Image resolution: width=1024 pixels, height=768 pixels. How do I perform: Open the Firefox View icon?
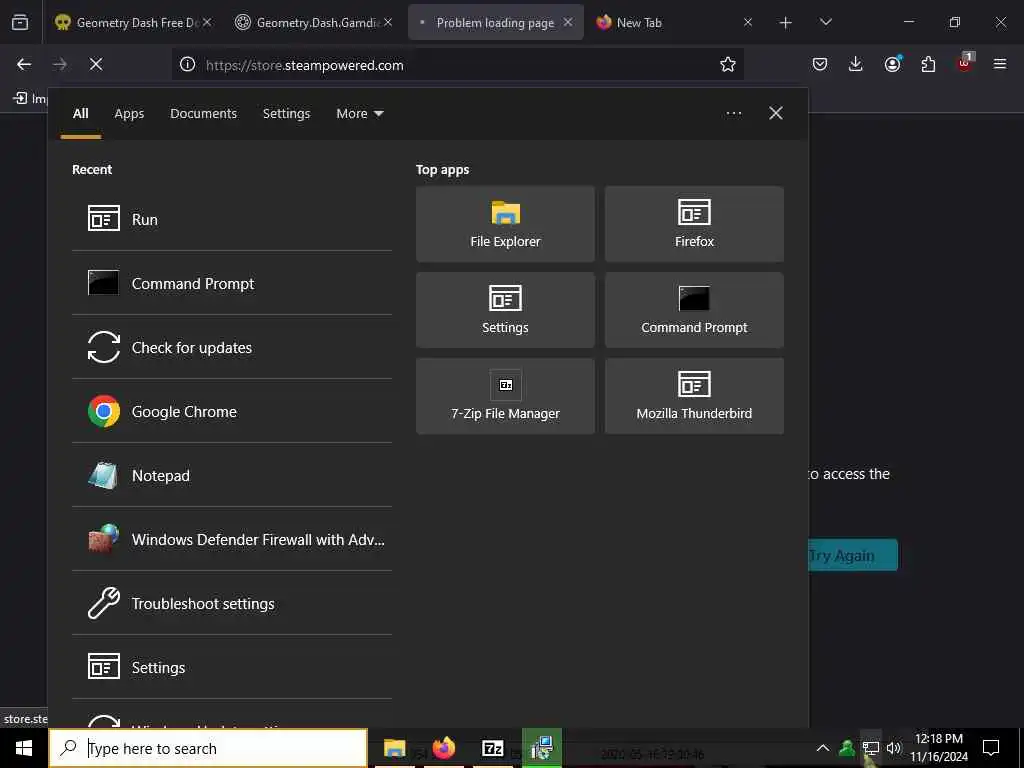coord(20,22)
